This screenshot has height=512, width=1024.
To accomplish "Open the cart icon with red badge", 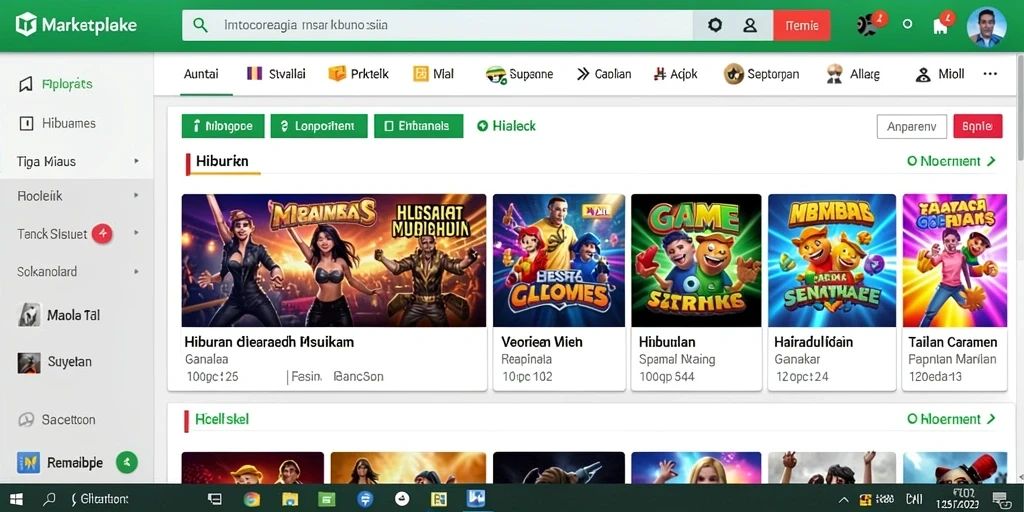I will coord(942,24).
